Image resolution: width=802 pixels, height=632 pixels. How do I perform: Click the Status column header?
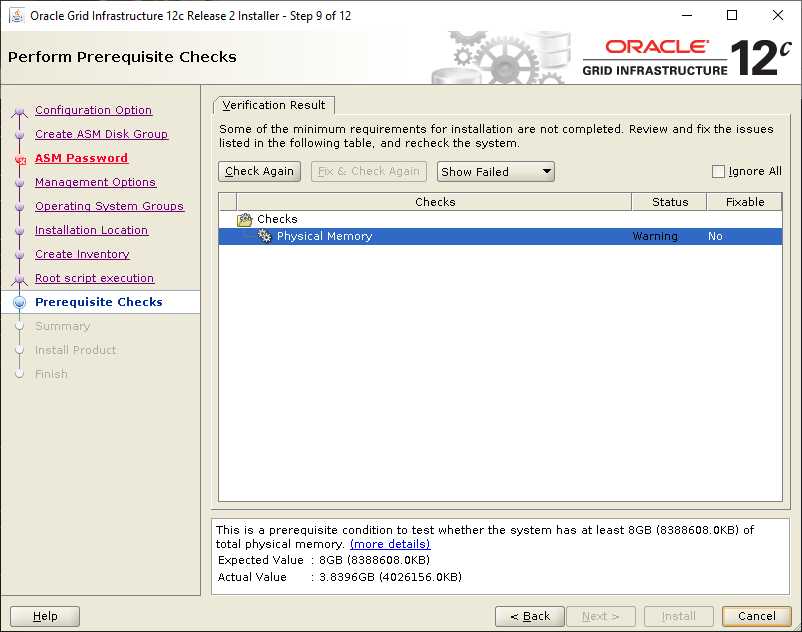click(670, 202)
